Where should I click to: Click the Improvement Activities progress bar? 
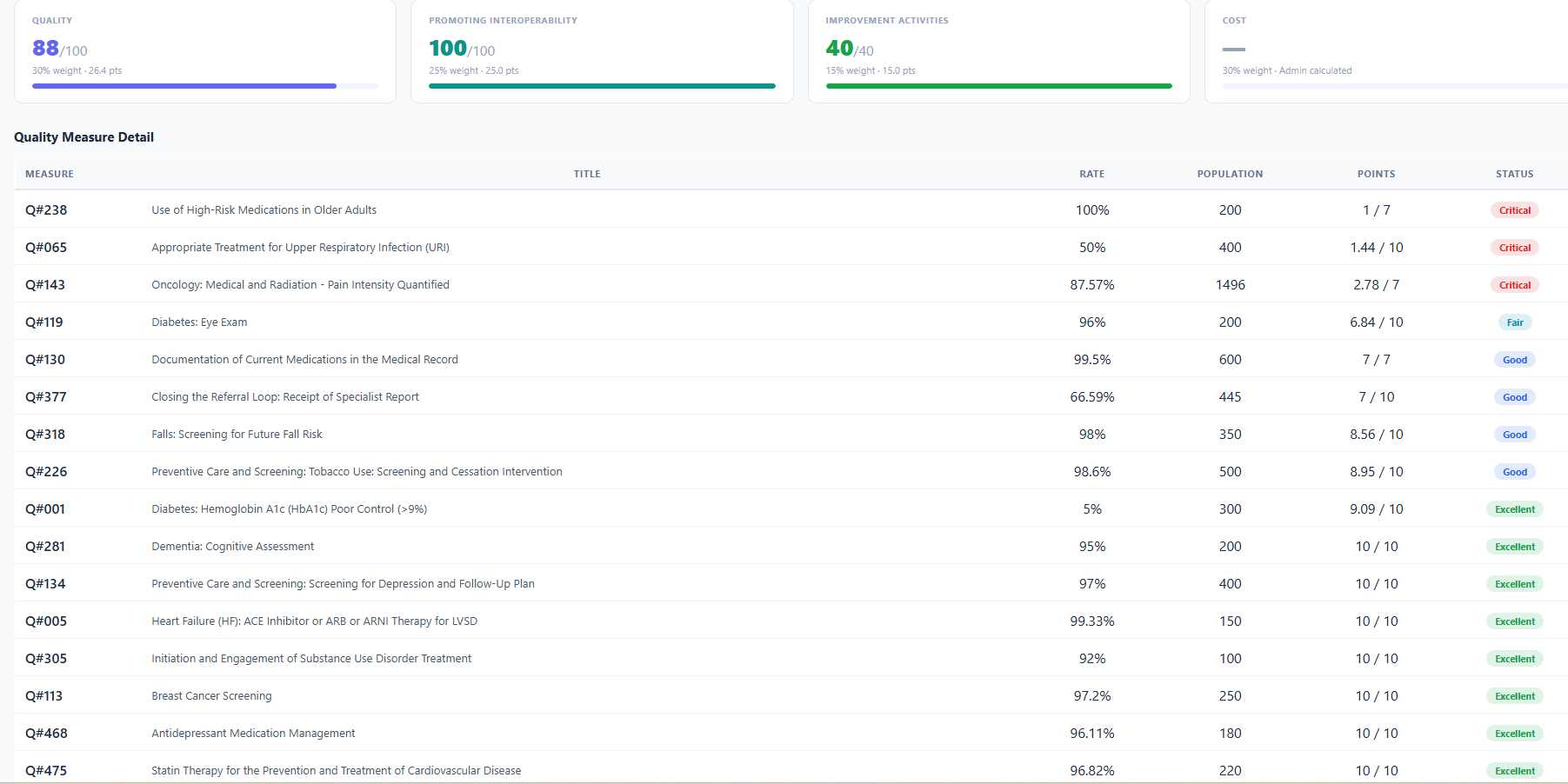pos(998,86)
